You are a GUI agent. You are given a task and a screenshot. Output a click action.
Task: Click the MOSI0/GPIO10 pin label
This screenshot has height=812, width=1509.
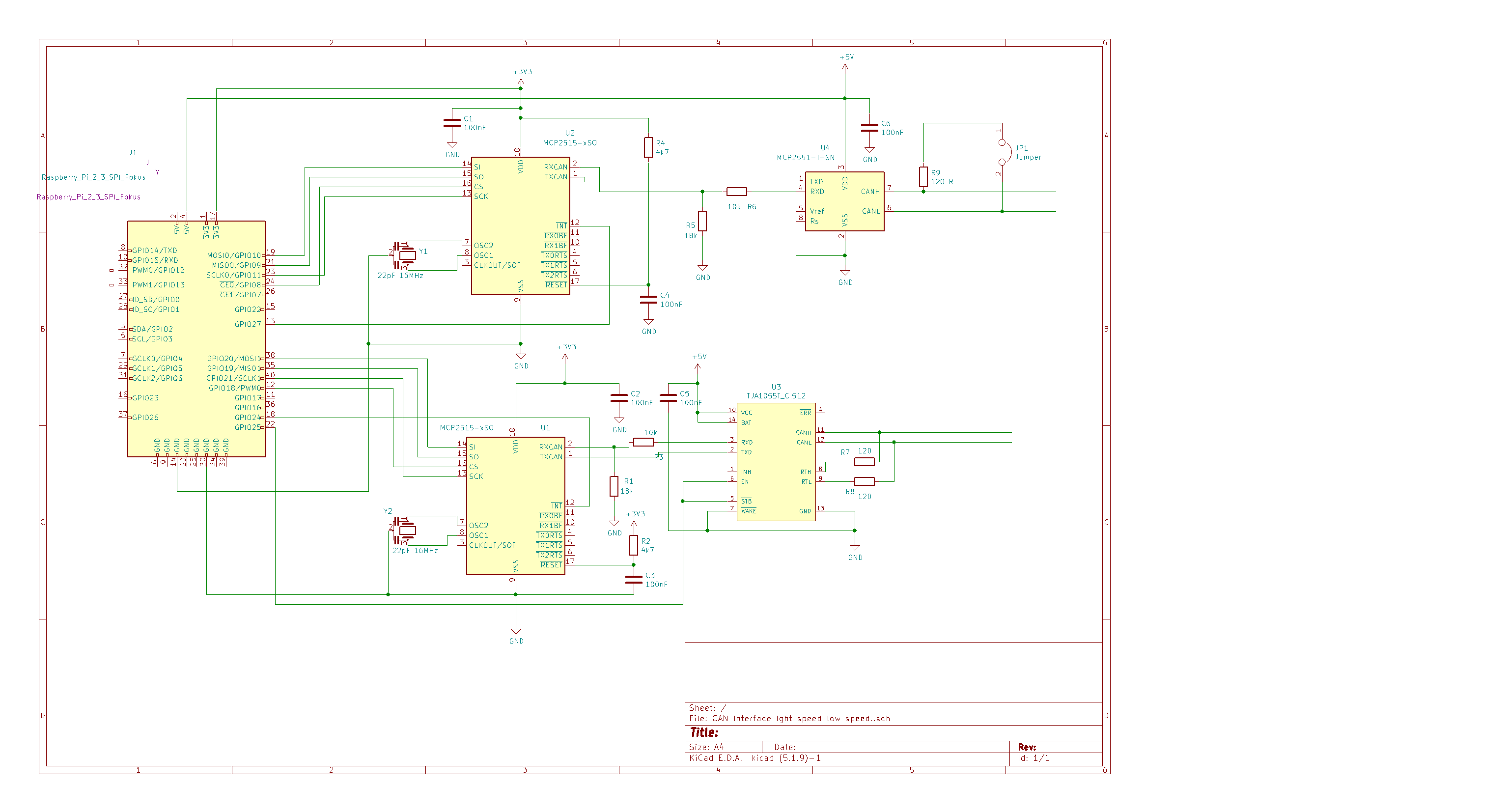[x=234, y=255]
